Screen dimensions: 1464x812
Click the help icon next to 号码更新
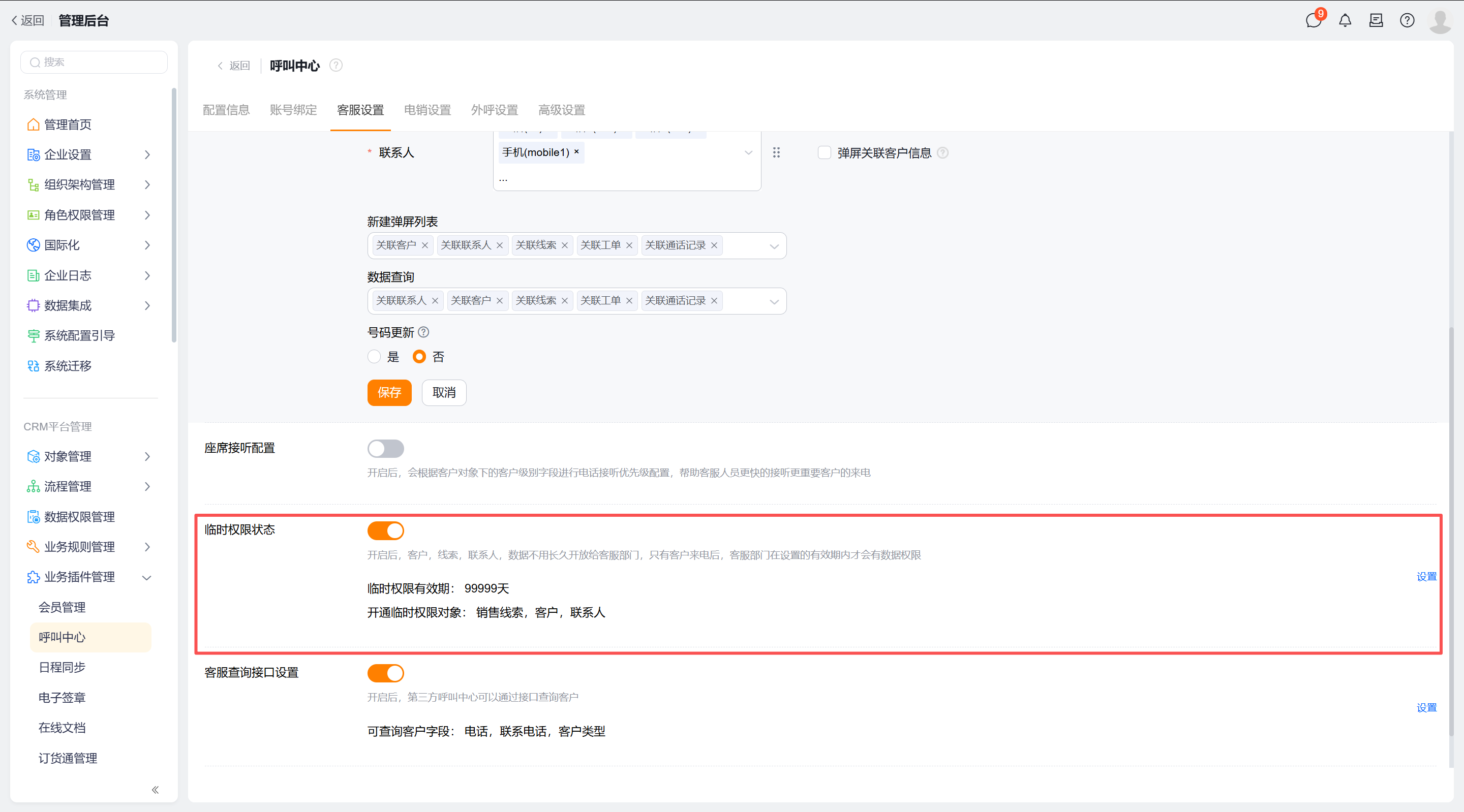coord(423,332)
